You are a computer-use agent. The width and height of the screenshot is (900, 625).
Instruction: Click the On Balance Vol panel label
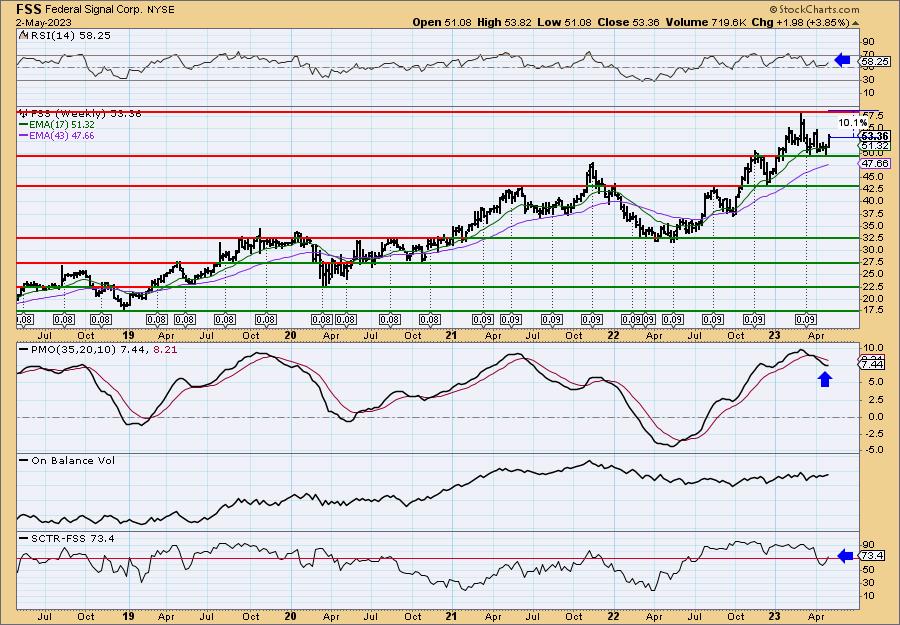coord(72,461)
